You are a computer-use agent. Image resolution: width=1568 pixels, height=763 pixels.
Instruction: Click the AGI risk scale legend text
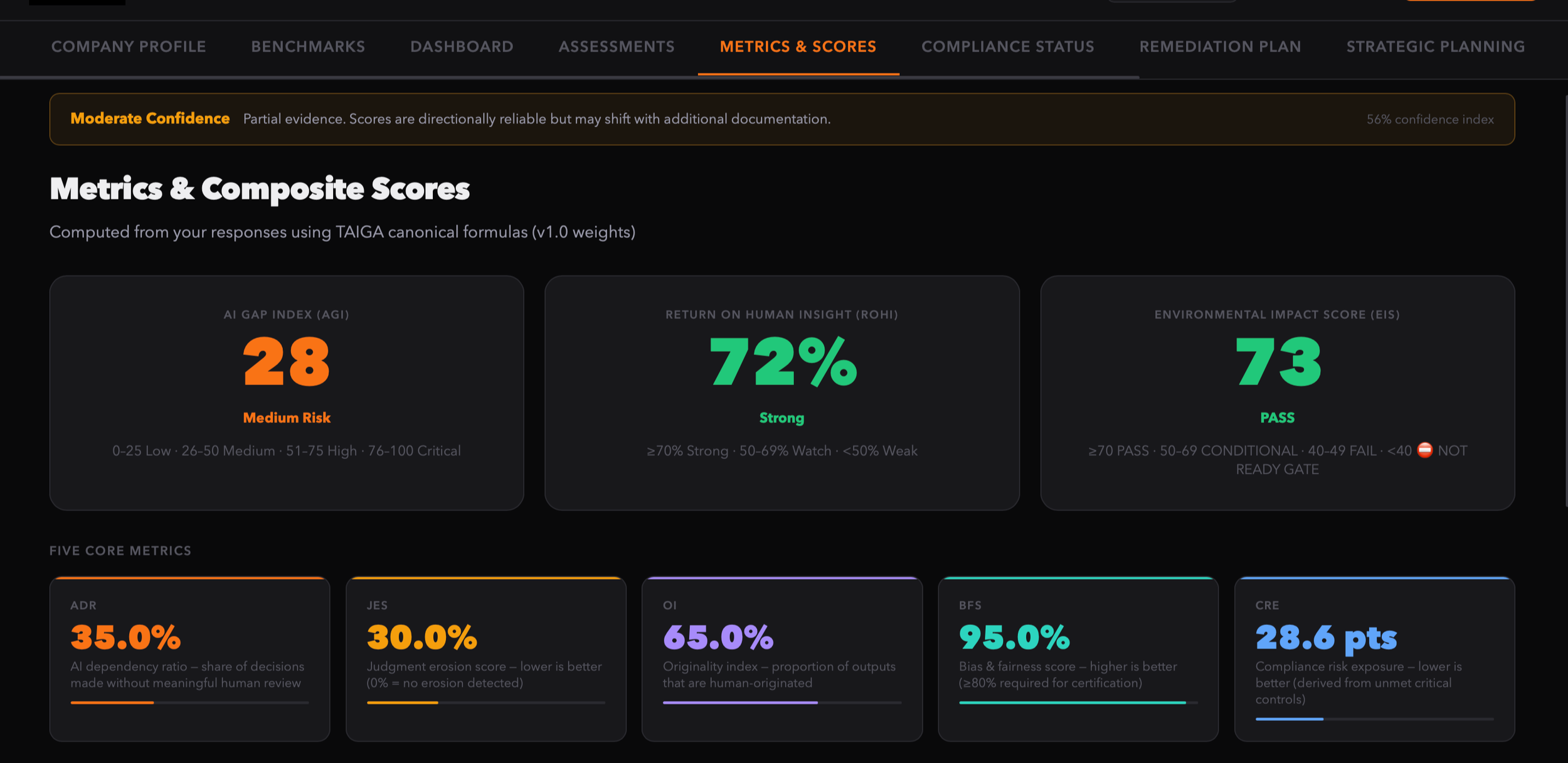[287, 451]
